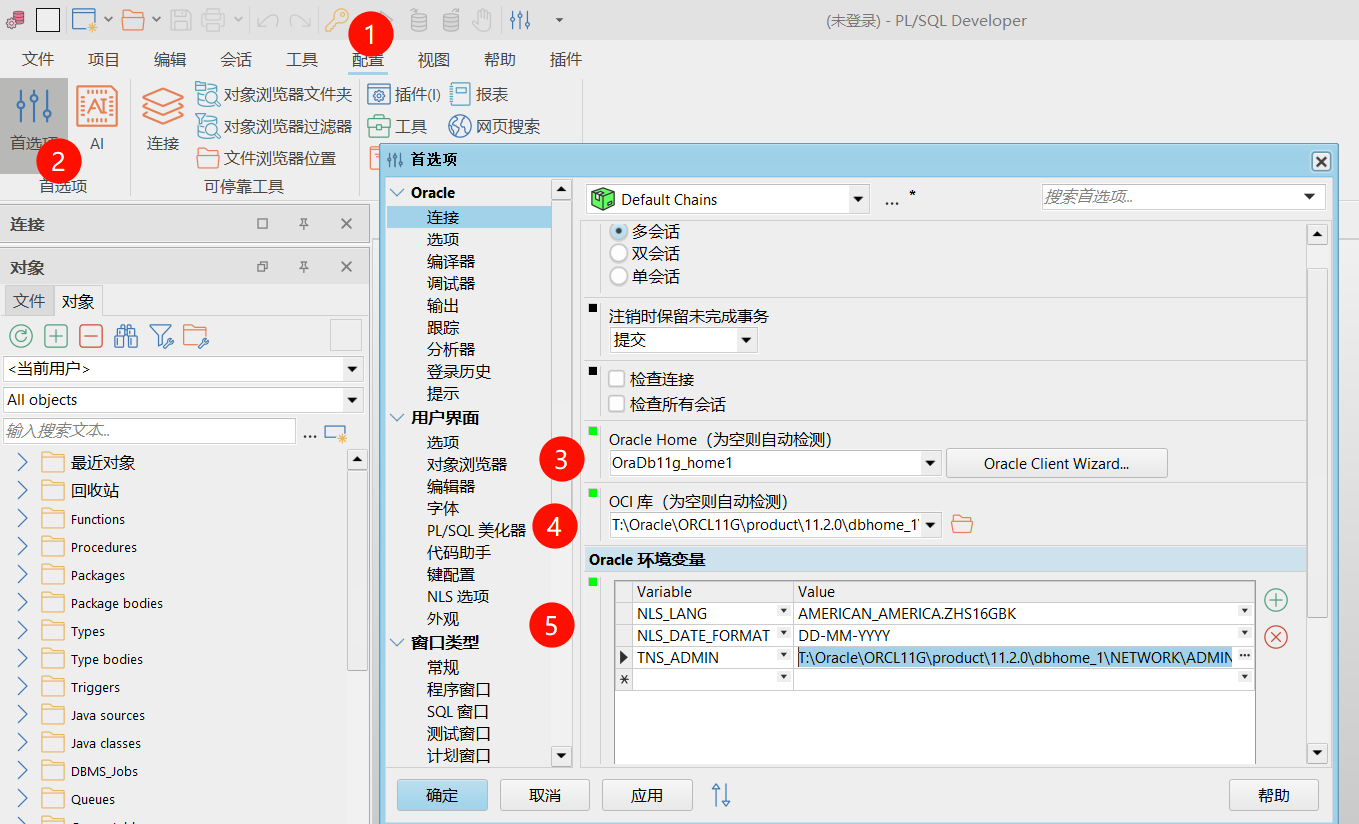Click the 网页搜索 globe icon
The width and height of the screenshot is (1359, 824).
[460, 126]
